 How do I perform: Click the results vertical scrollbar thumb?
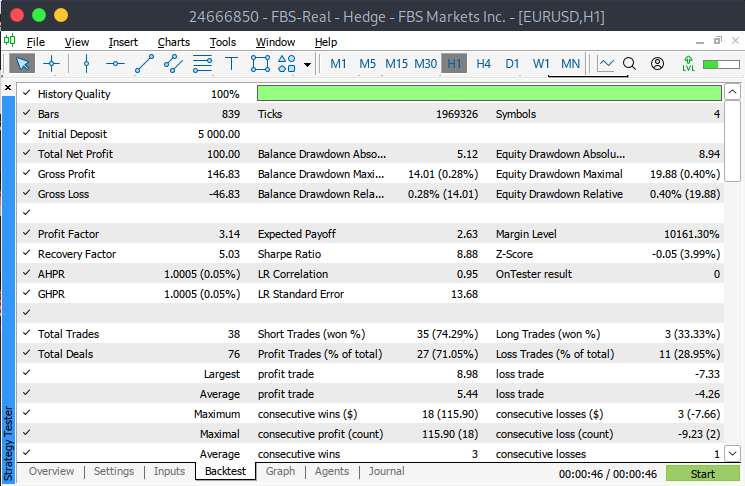pyautogui.click(x=732, y=141)
